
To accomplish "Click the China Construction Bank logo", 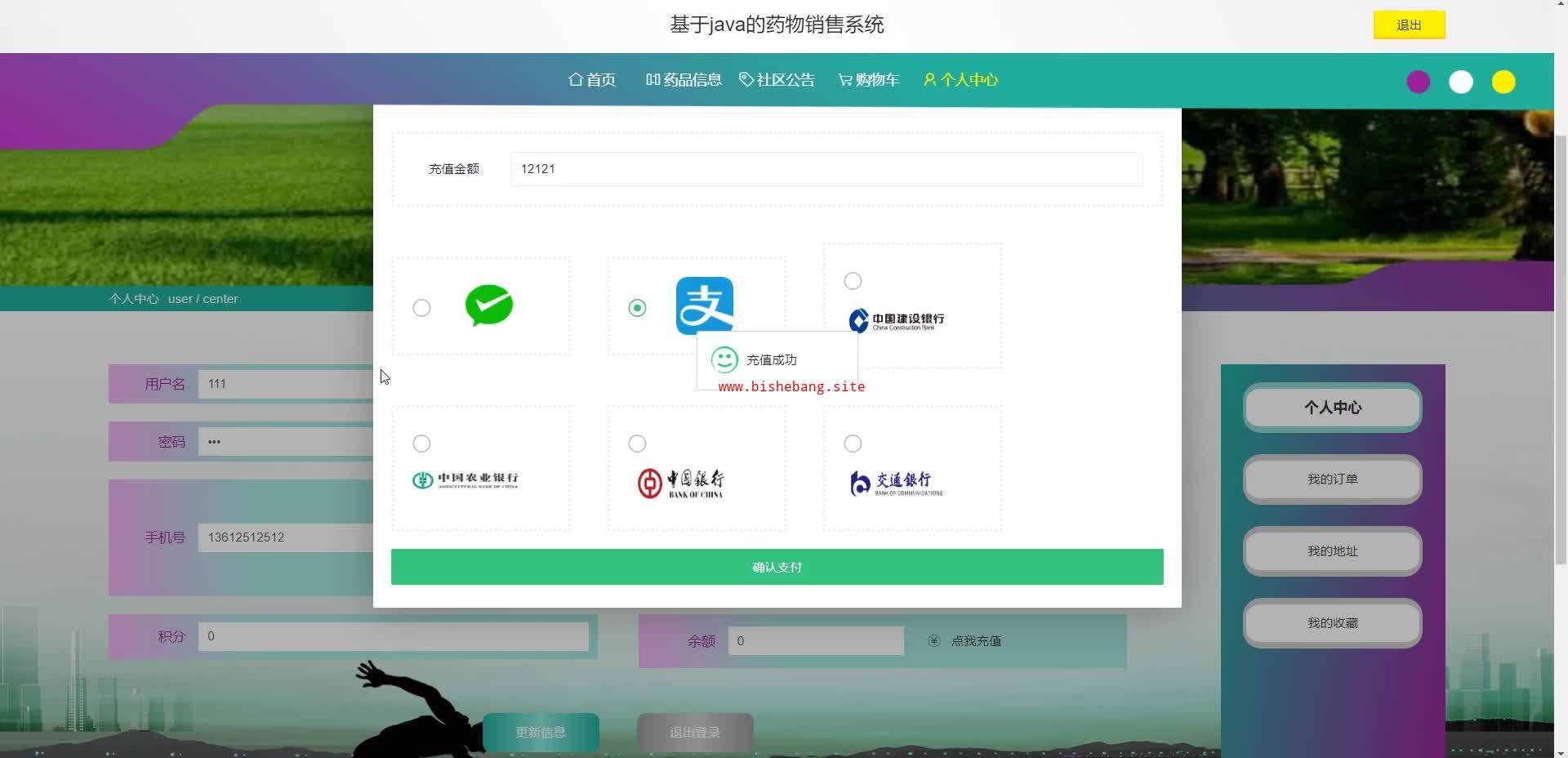I will pos(897,320).
